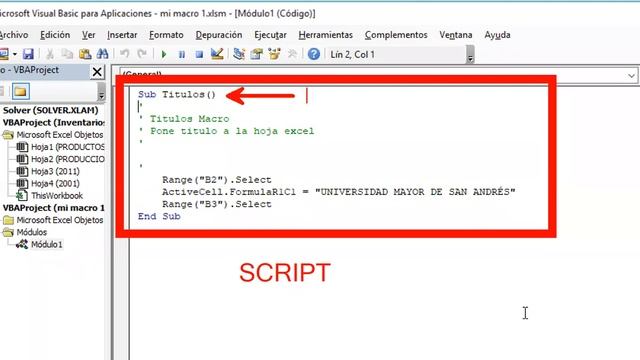This screenshot has width=640, height=360.
Task: Open the procedure dropdown arrow in code window
Action: 631,76
